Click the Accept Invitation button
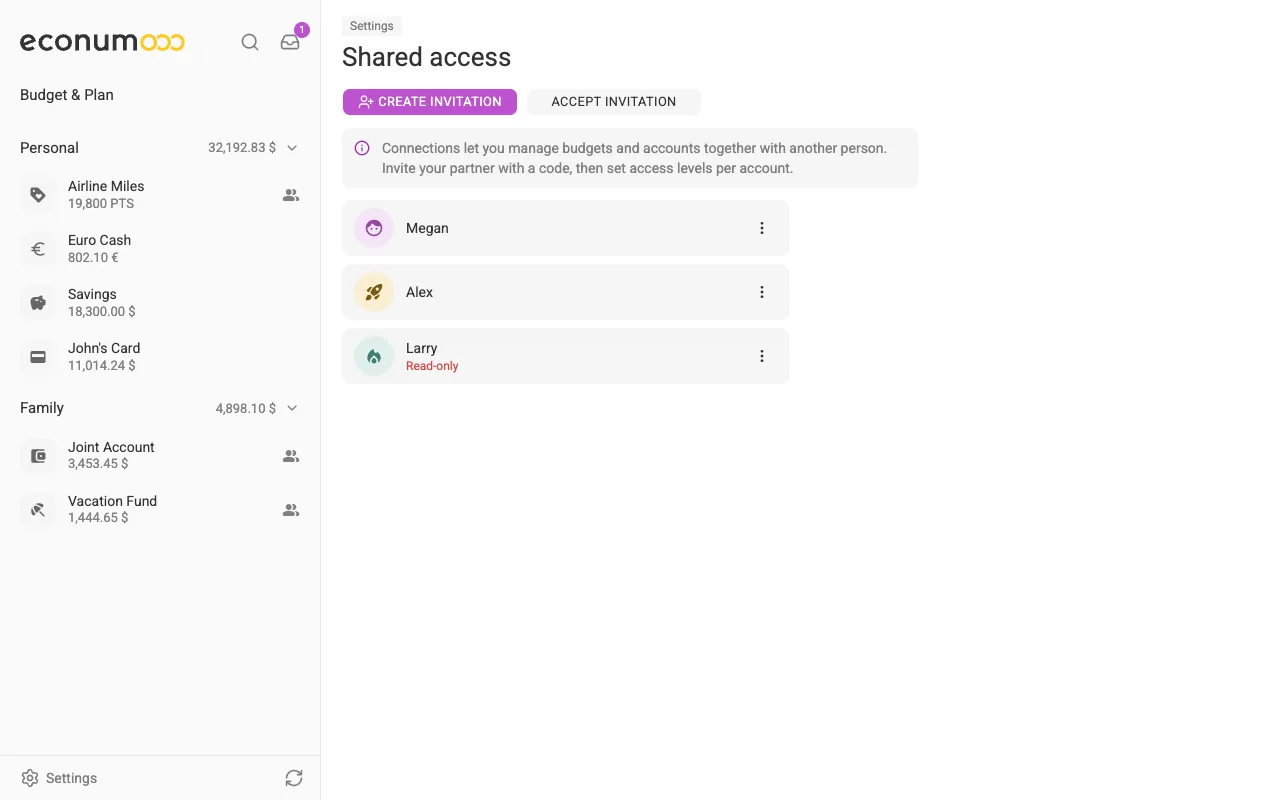 (x=614, y=102)
